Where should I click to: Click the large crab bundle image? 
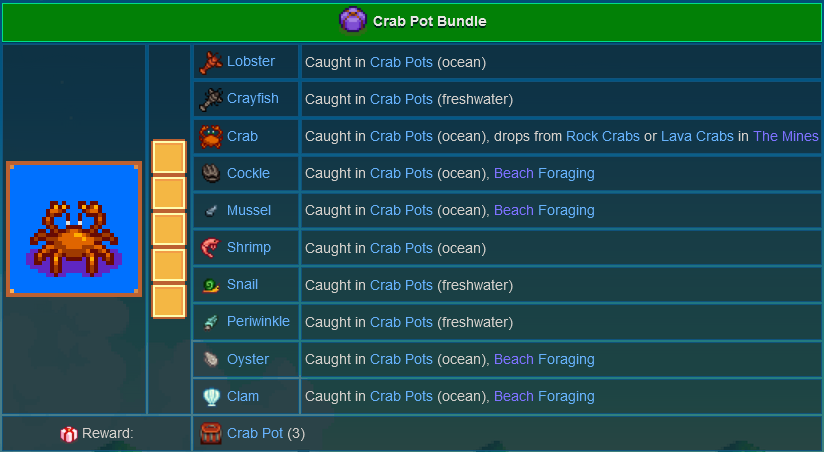click(74, 229)
